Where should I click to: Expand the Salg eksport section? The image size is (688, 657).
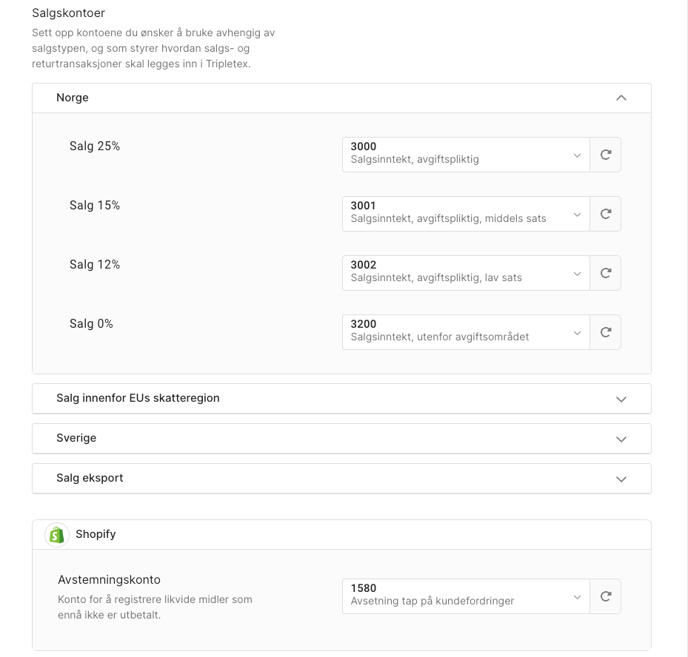coord(342,478)
